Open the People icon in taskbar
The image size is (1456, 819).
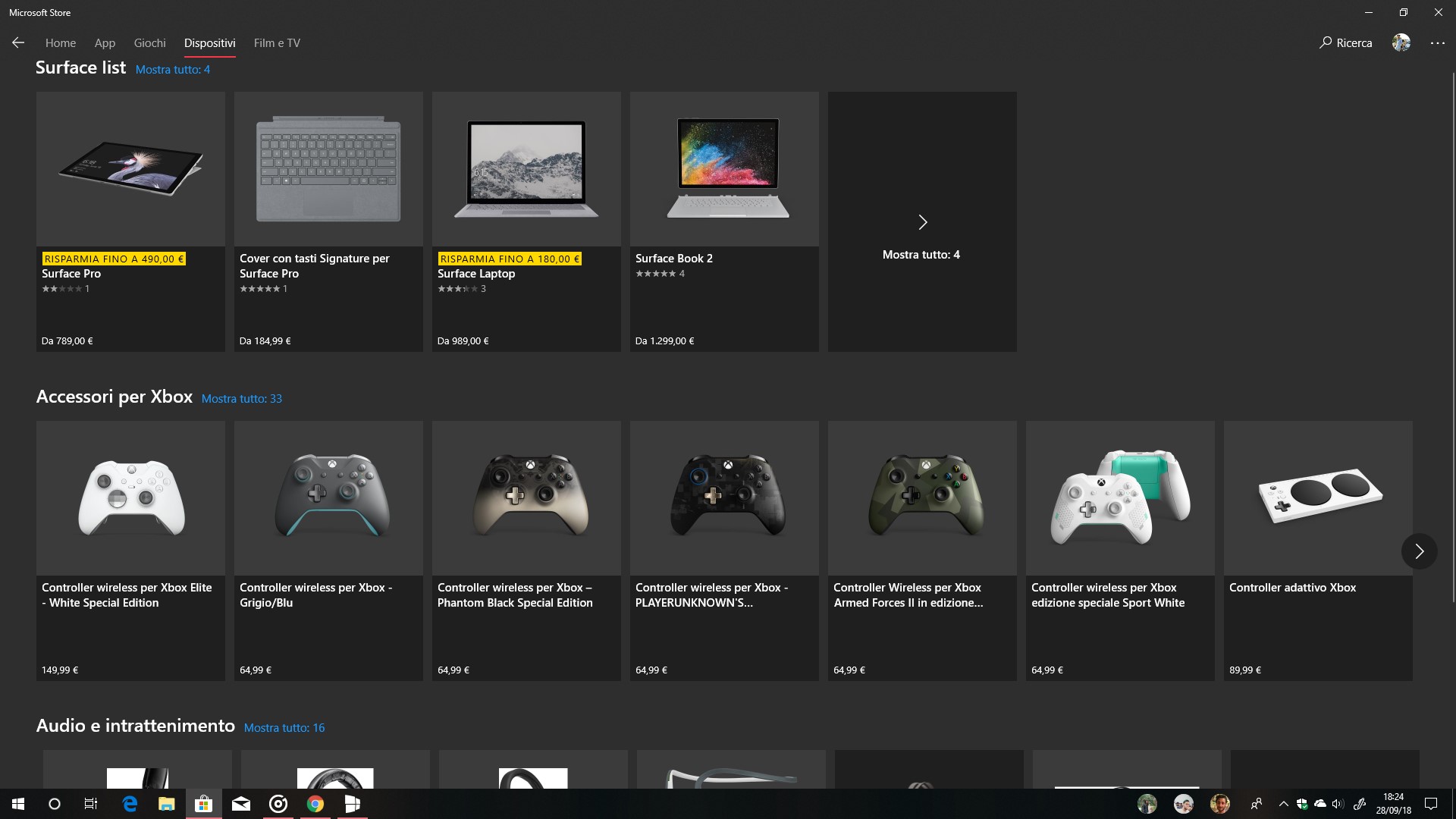[1257, 804]
